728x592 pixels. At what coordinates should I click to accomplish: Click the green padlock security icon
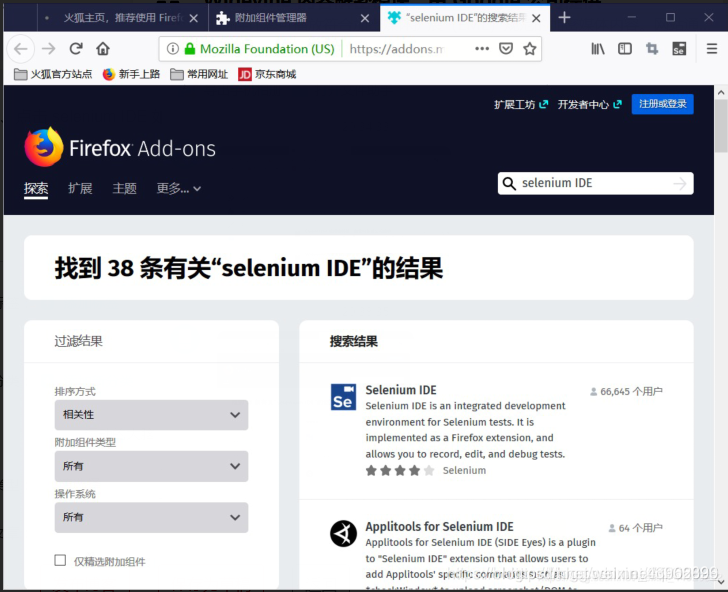(x=189, y=49)
